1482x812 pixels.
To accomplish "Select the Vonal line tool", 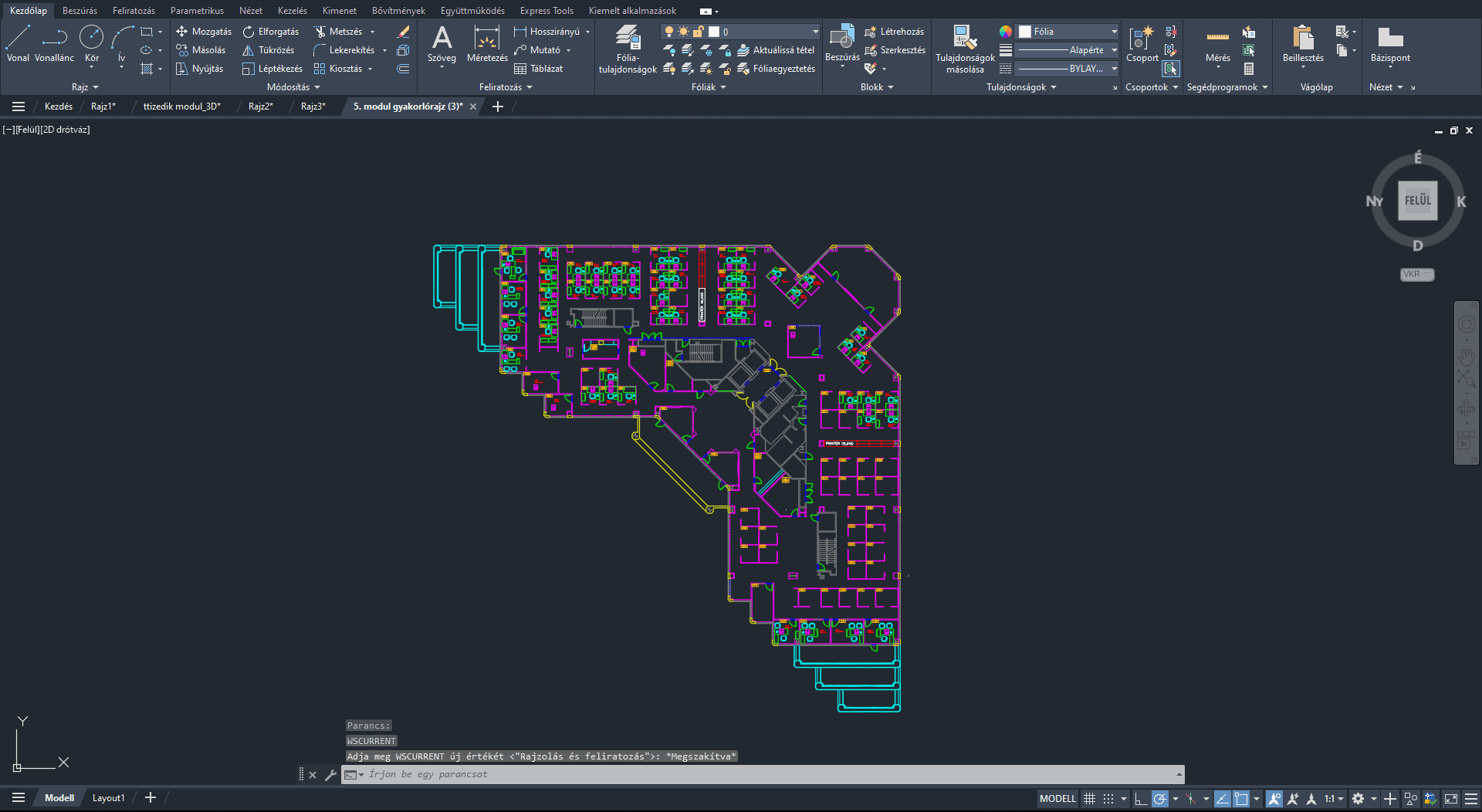I will [x=18, y=43].
